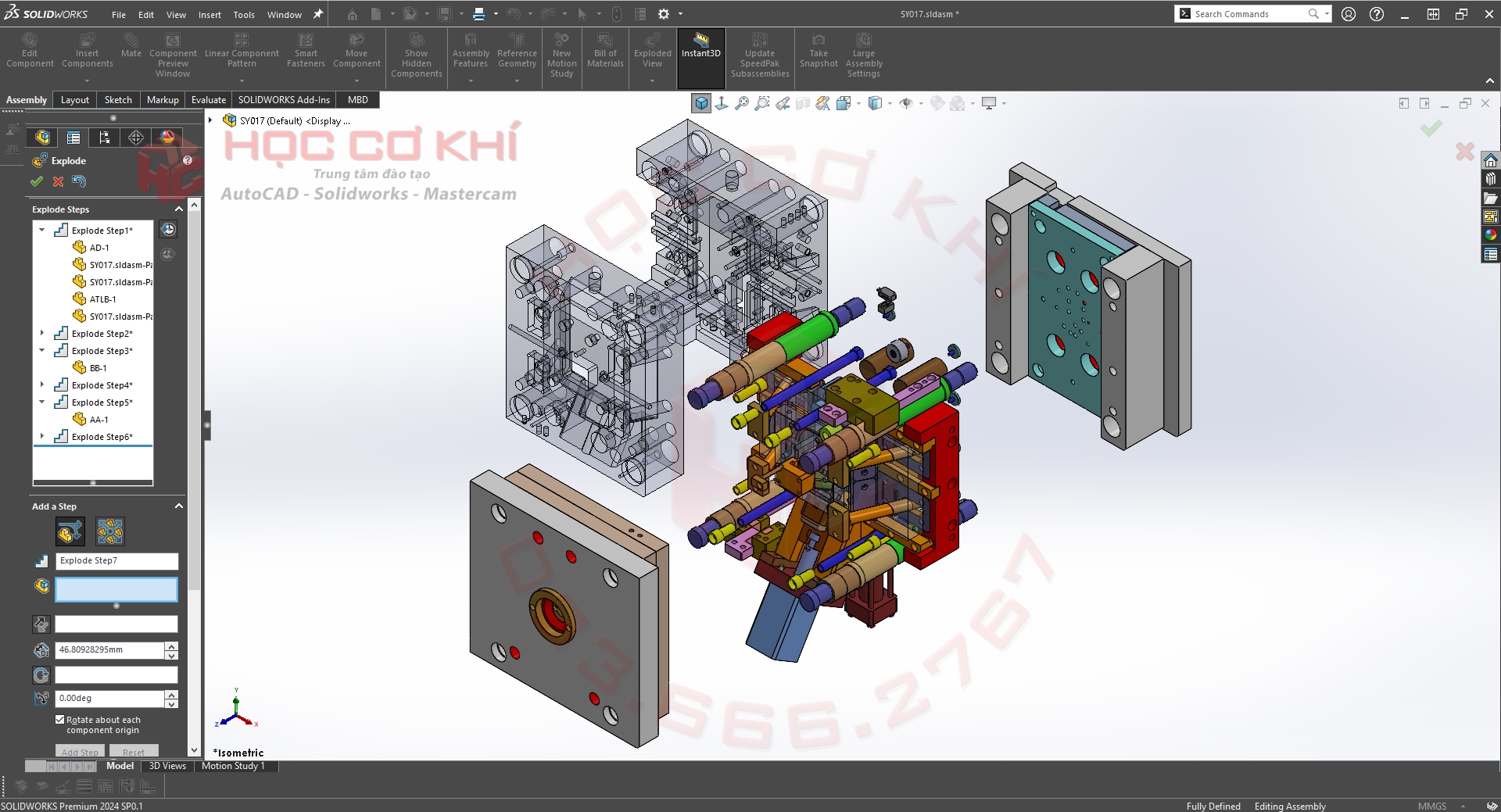1501x812 pixels.
Task: Open the SOLIDWORKS Options gear
Action: tap(664, 14)
